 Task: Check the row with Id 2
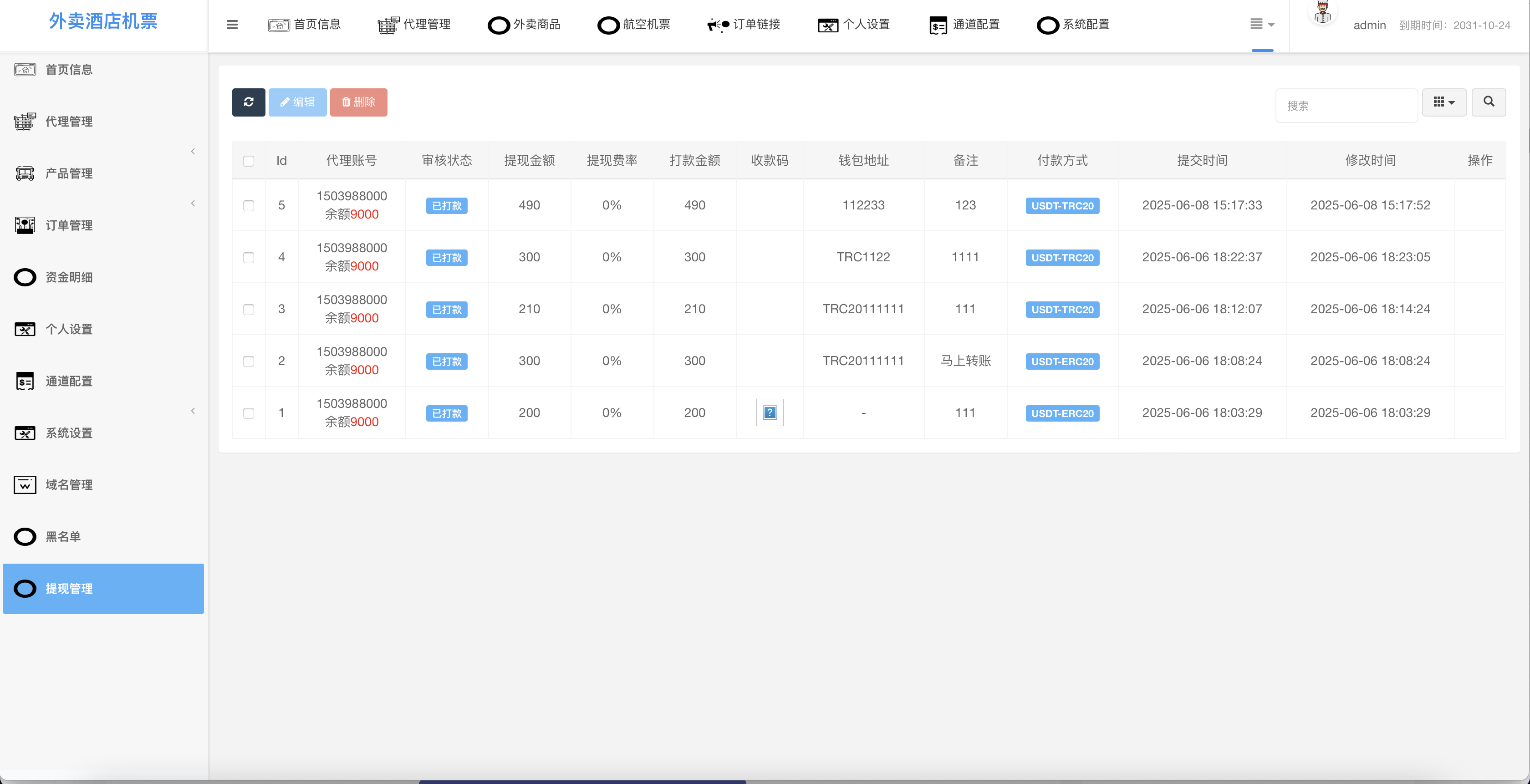coord(248,361)
